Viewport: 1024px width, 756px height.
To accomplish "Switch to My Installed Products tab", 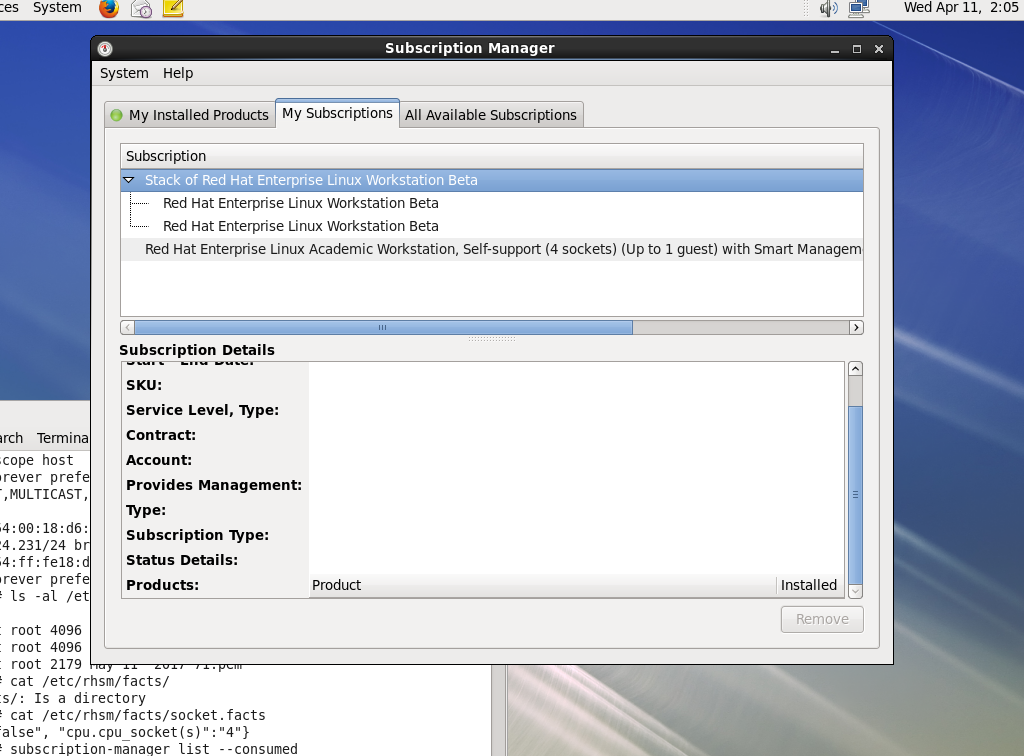I will coord(190,115).
